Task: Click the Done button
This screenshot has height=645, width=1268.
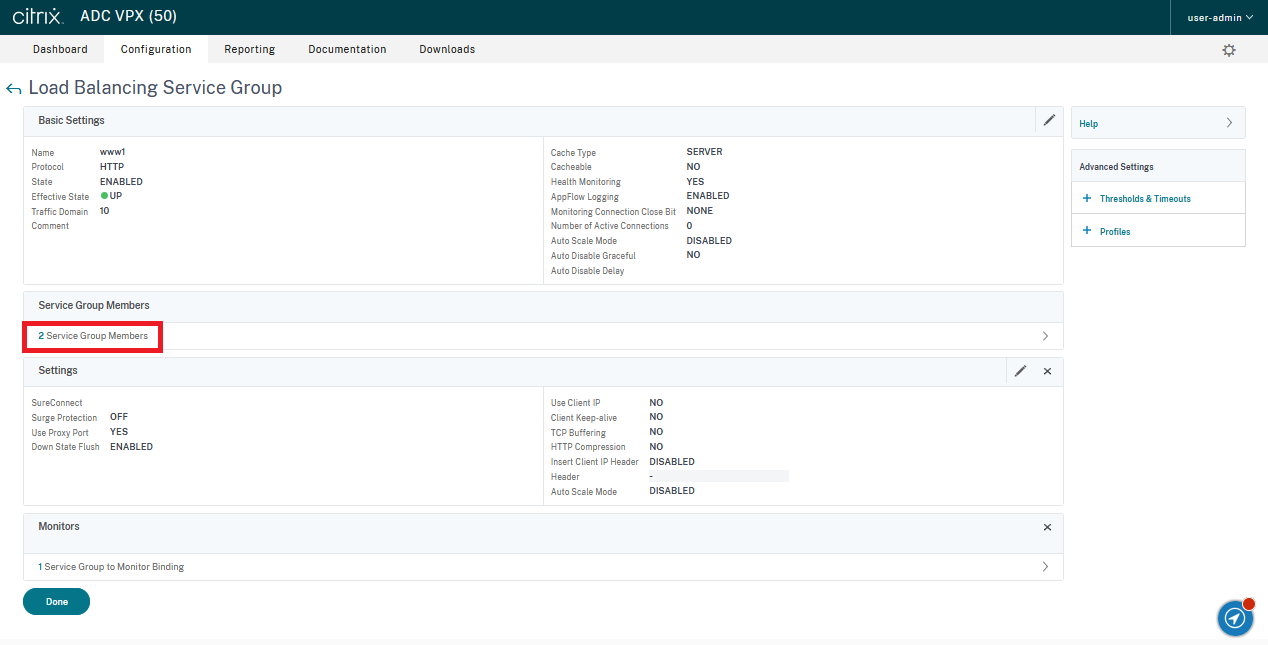Action: click(56, 602)
